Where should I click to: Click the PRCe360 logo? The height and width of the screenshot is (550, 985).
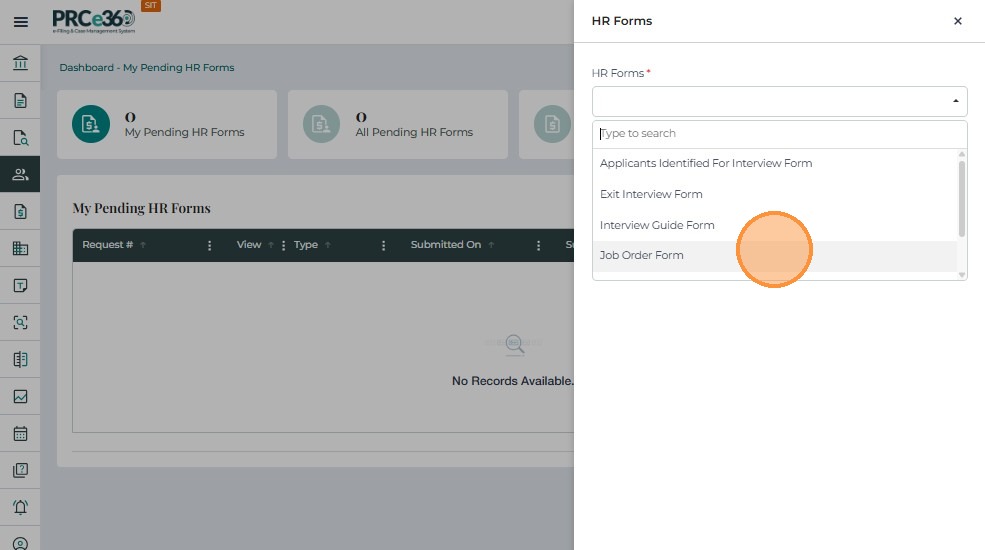point(94,21)
